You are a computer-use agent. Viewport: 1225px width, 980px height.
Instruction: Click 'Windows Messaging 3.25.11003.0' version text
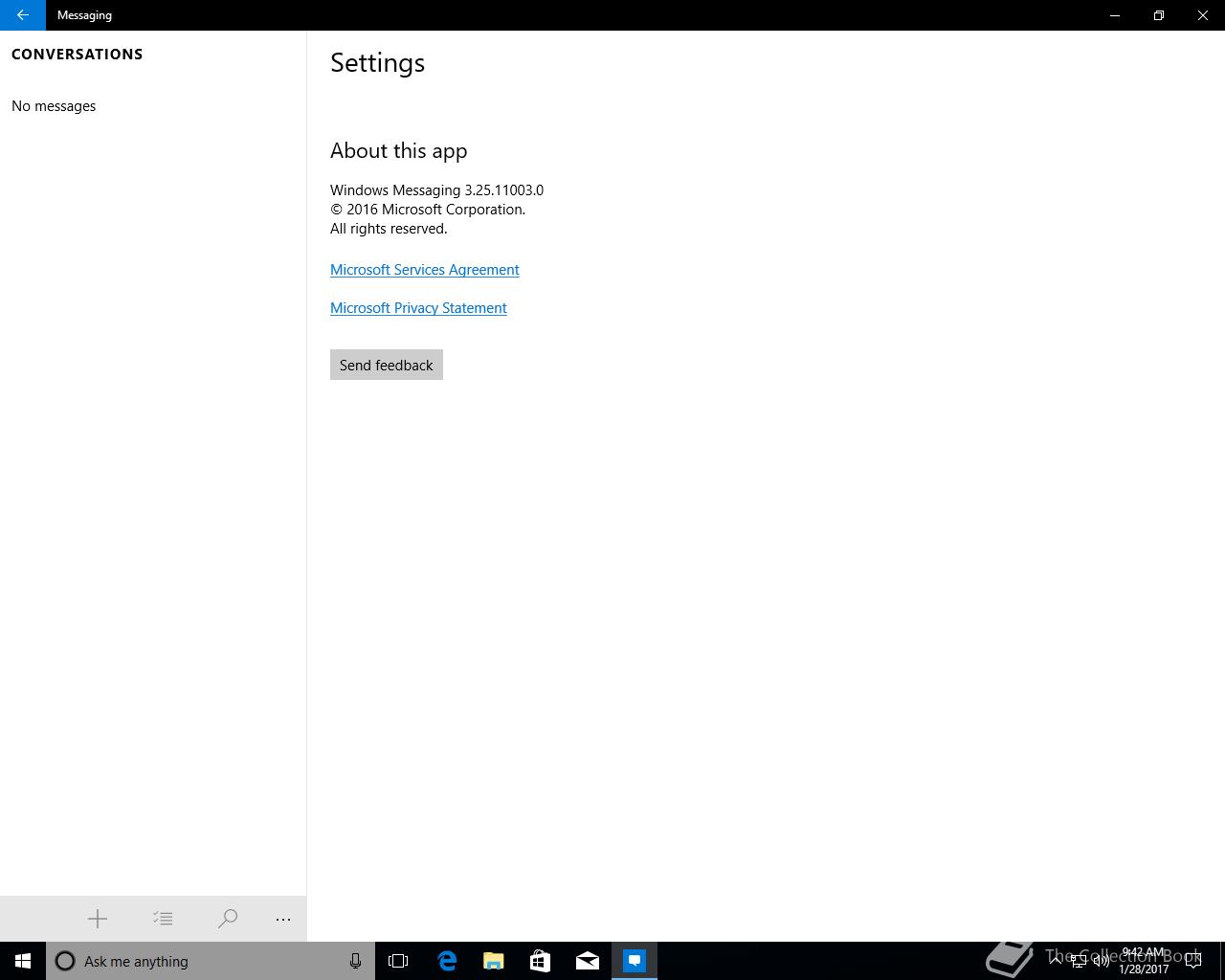coord(436,190)
